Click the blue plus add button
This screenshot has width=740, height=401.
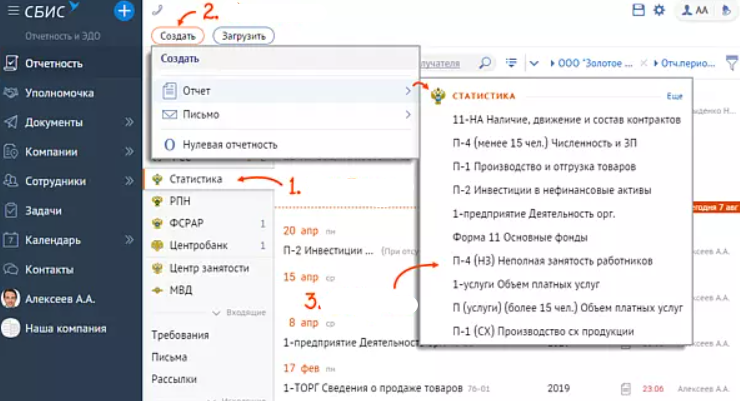(x=124, y=11)
